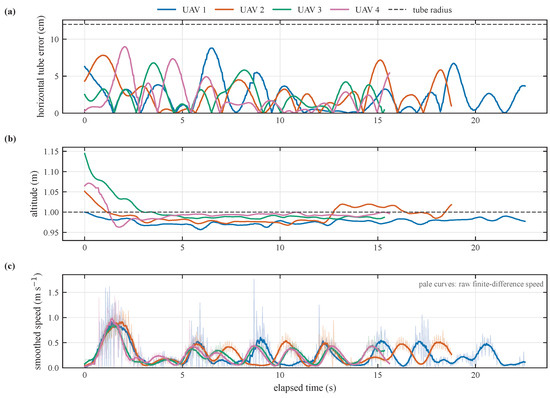Click the horizontal tube error axis title

[41, 66]
